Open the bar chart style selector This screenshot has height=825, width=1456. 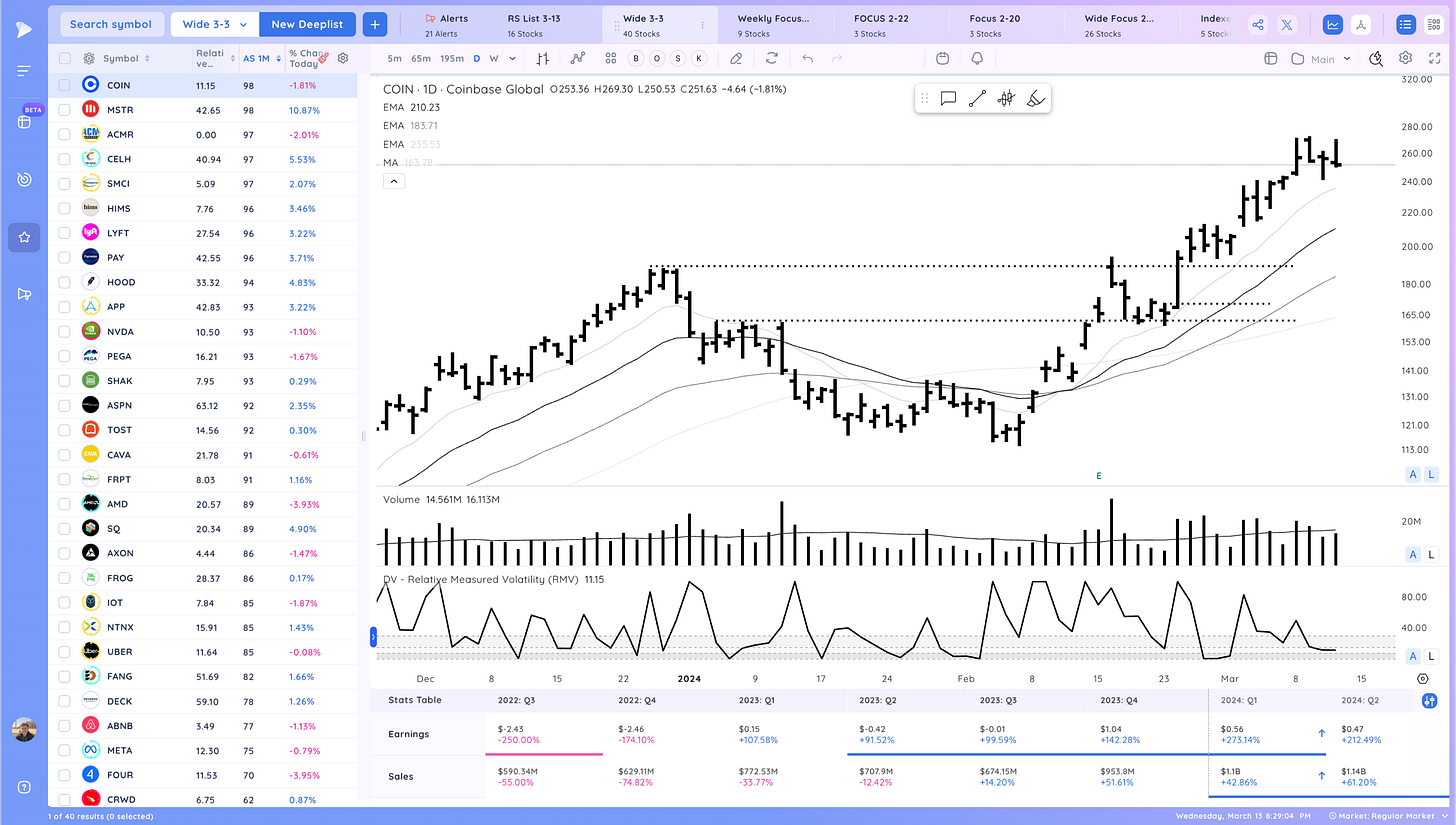[x=543, y=58]
